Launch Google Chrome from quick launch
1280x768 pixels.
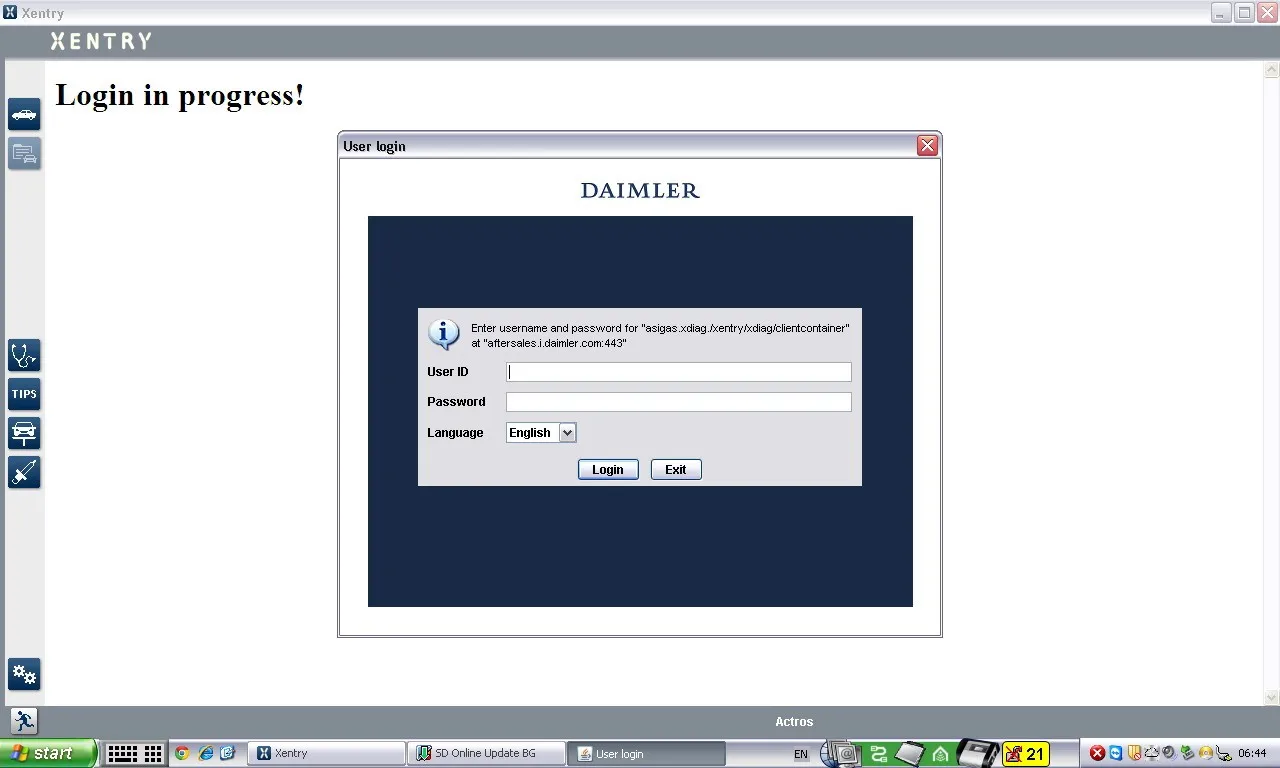182,753
